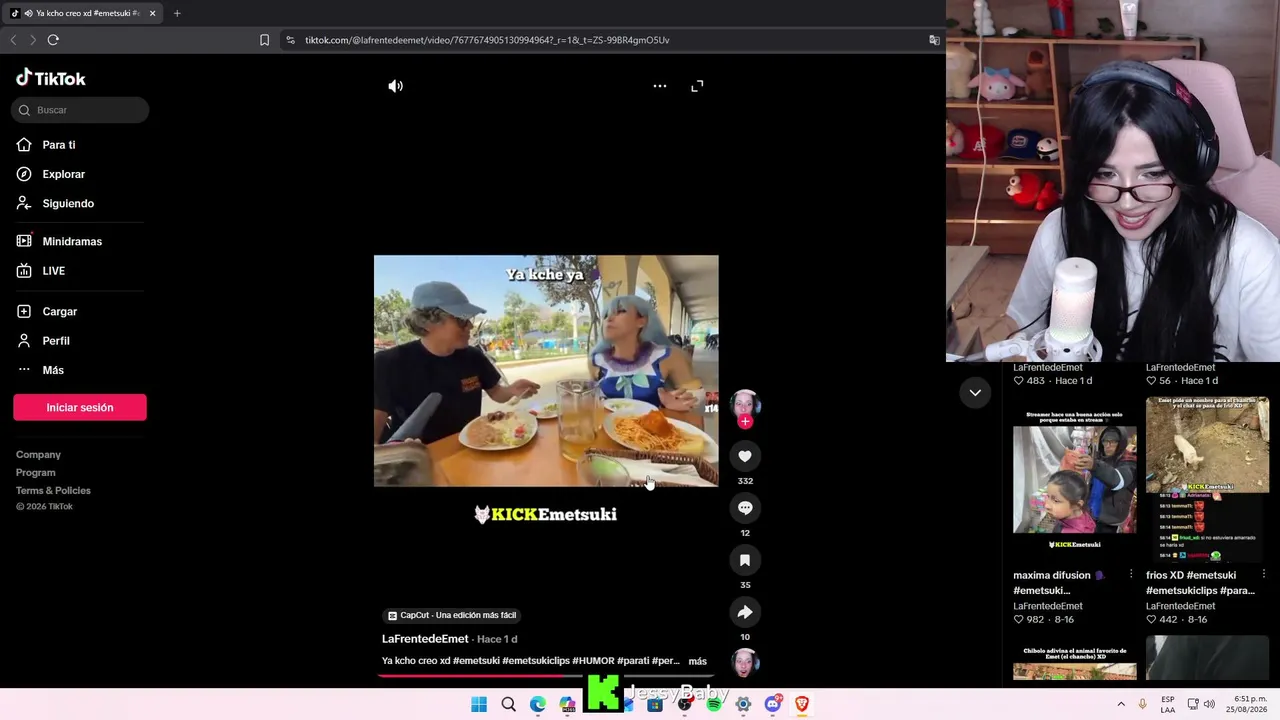1280x720 pixels.
Task: Open Microsoft Edge from the taskbar
Action: tap(538, 704)
